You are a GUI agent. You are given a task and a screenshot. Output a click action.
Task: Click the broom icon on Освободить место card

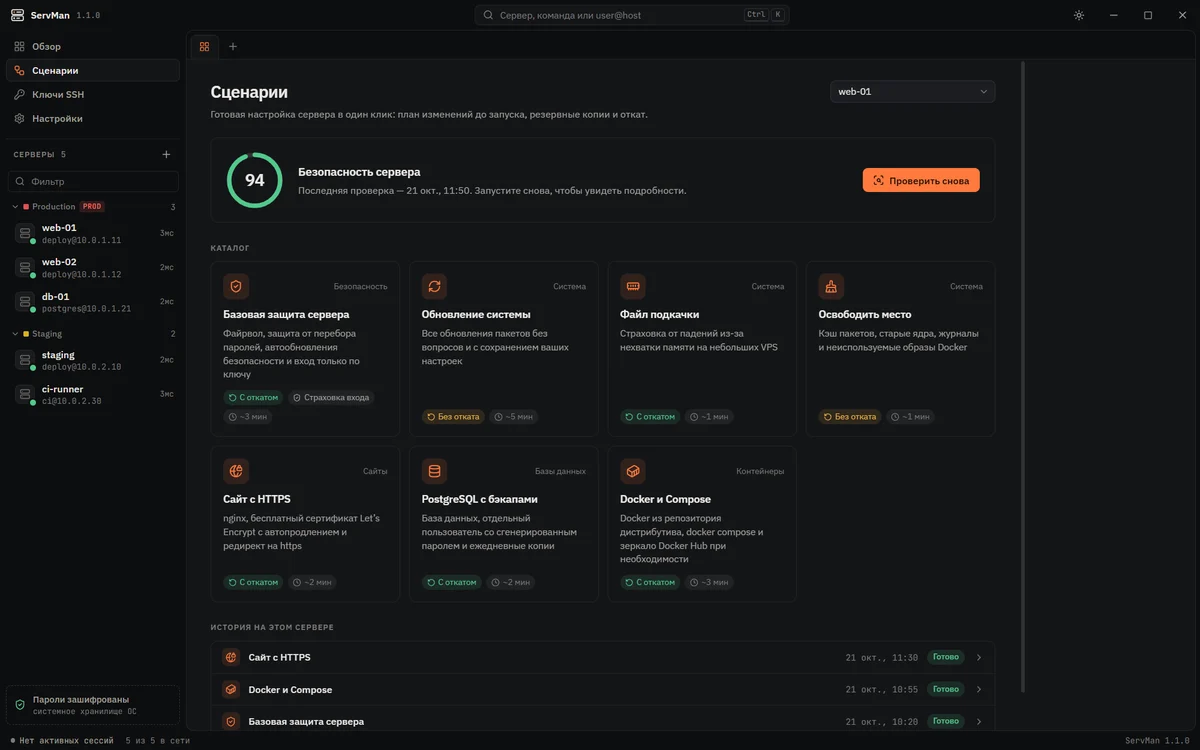[831, 286]
